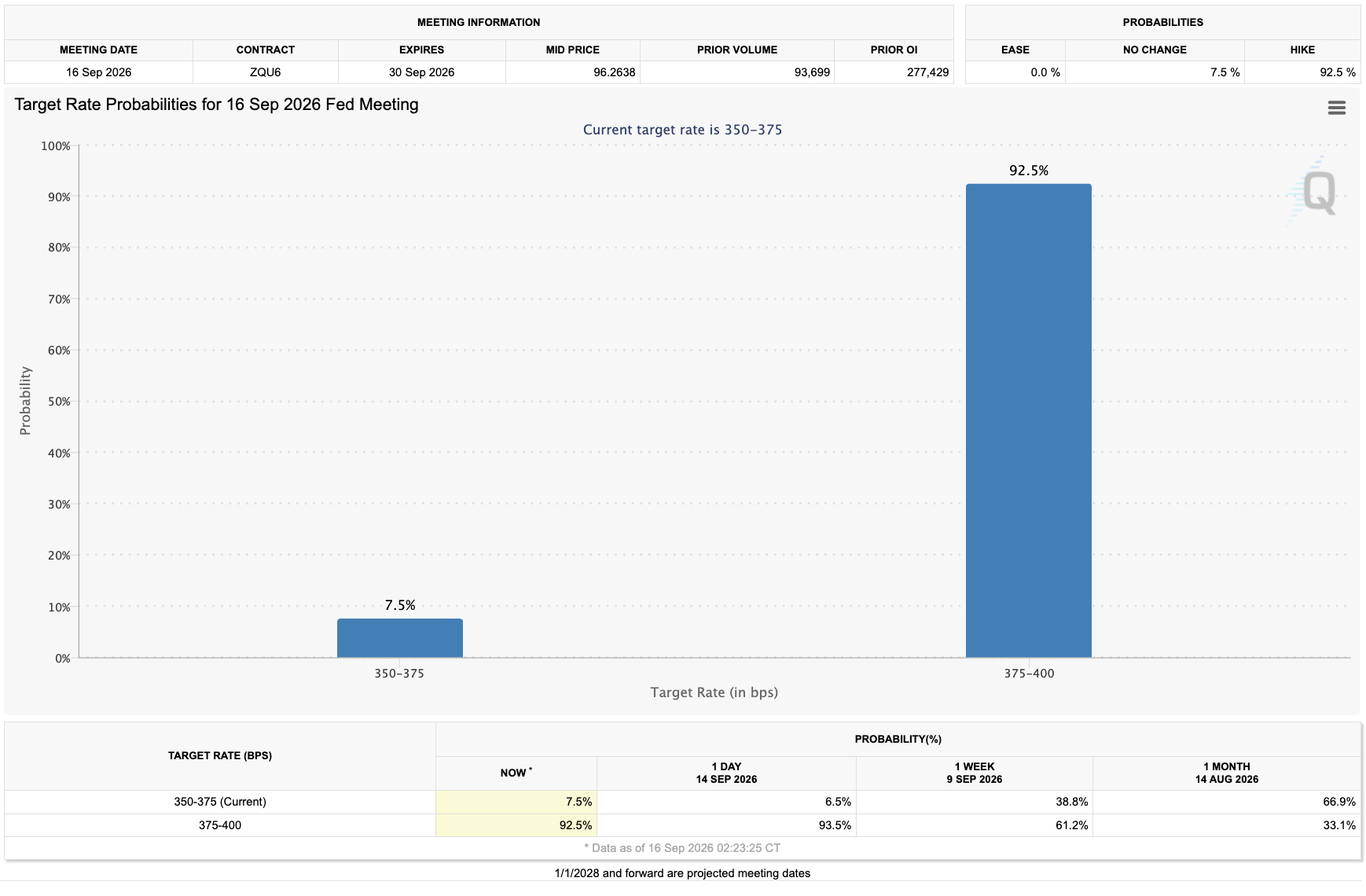Click the MID PRICE value 96.2638
Viewport: 1366px width, 896px height.
tap(614, 72)
